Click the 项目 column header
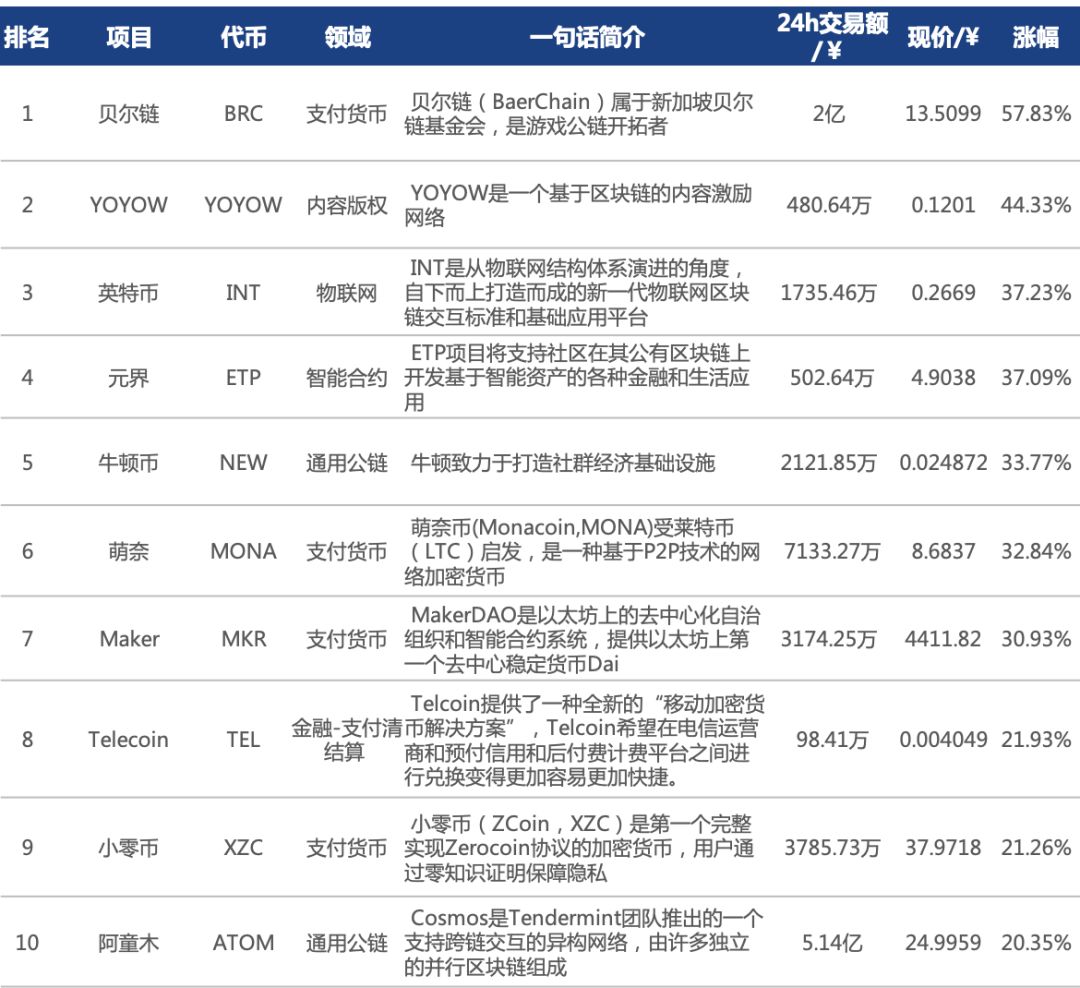The height and width of the screenshot is (988, 1080). (x=129, y=37)
